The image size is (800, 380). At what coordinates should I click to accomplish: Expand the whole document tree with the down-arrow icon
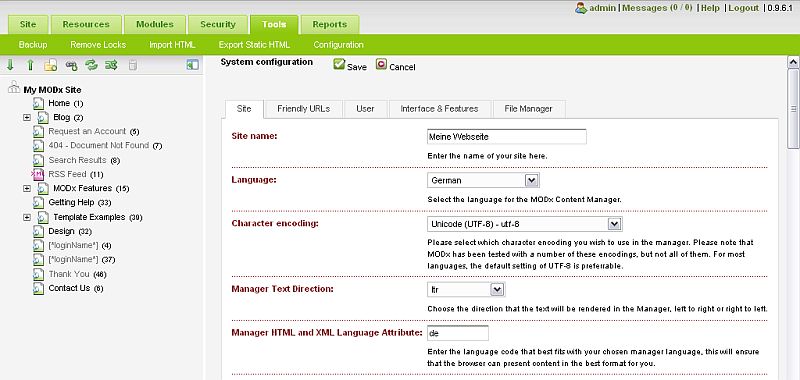(10, 65)
